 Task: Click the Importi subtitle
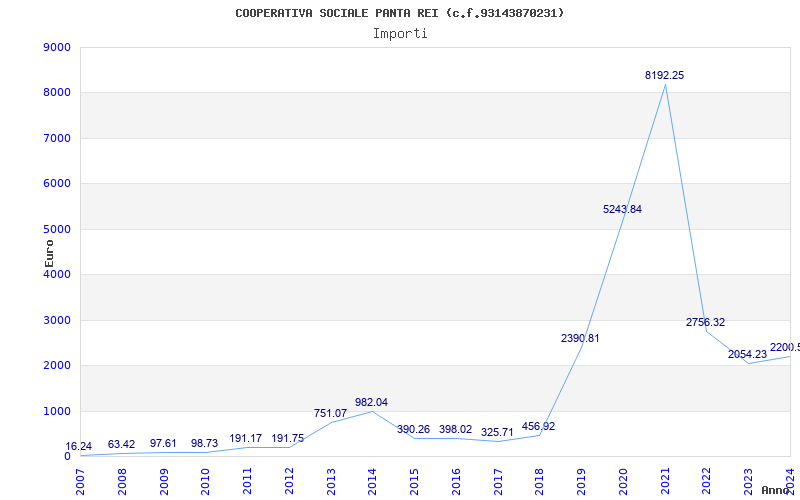[x=400, y=34]
